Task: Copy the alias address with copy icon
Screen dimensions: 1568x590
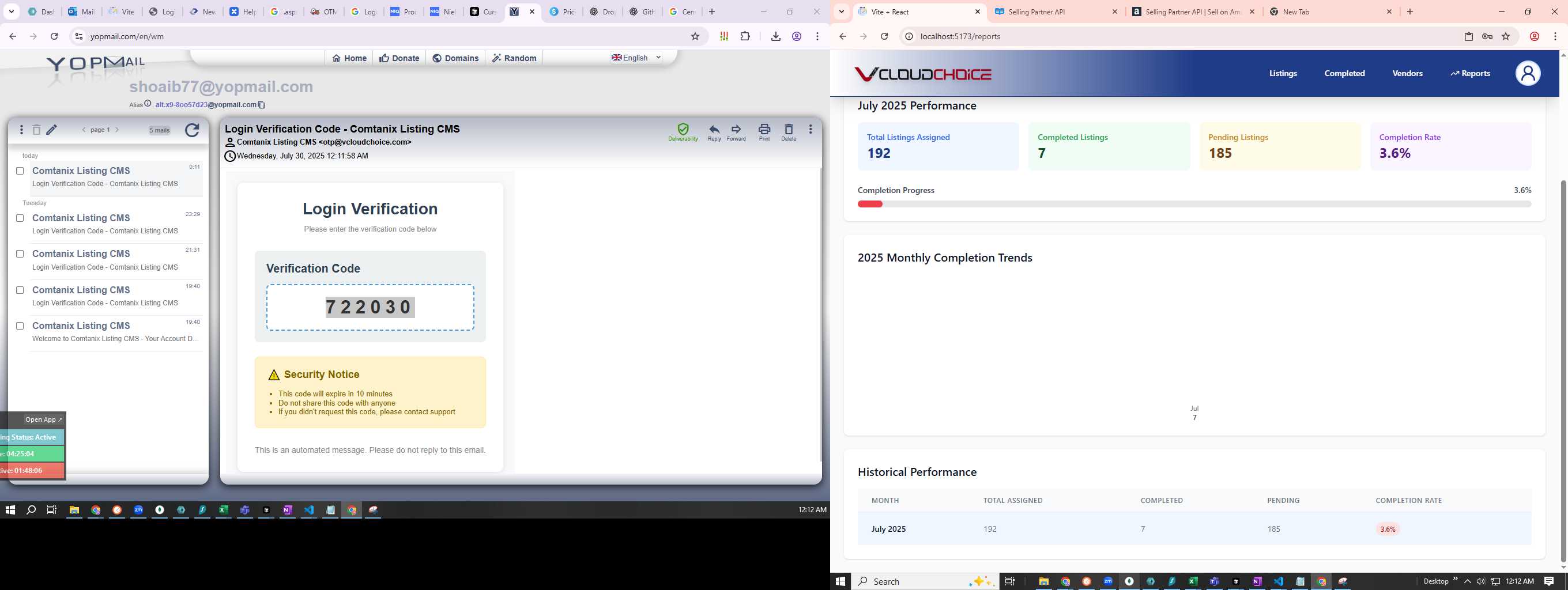Action: [x=262, y=105]
